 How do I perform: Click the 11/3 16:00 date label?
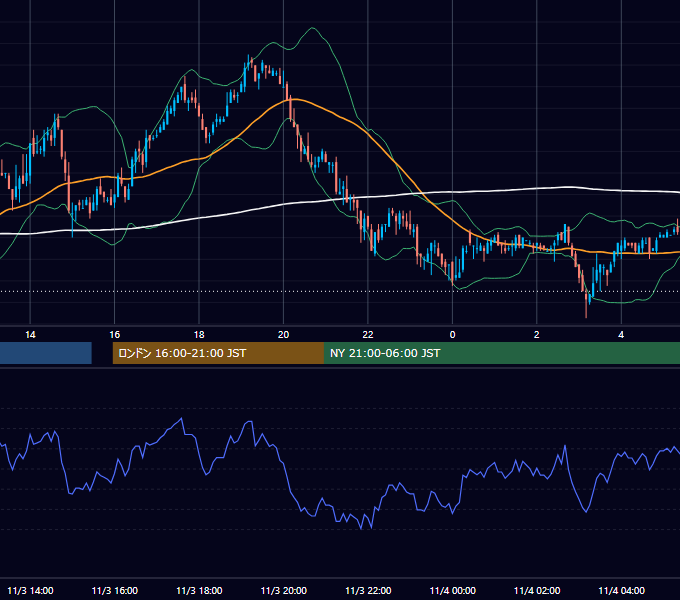click(x=114, y=590)
